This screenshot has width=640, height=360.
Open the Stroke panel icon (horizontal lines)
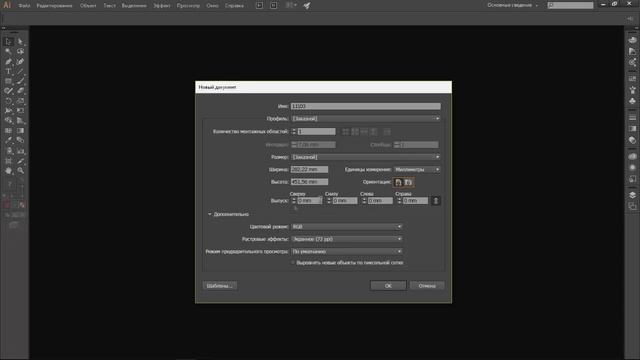pos(632,118)
